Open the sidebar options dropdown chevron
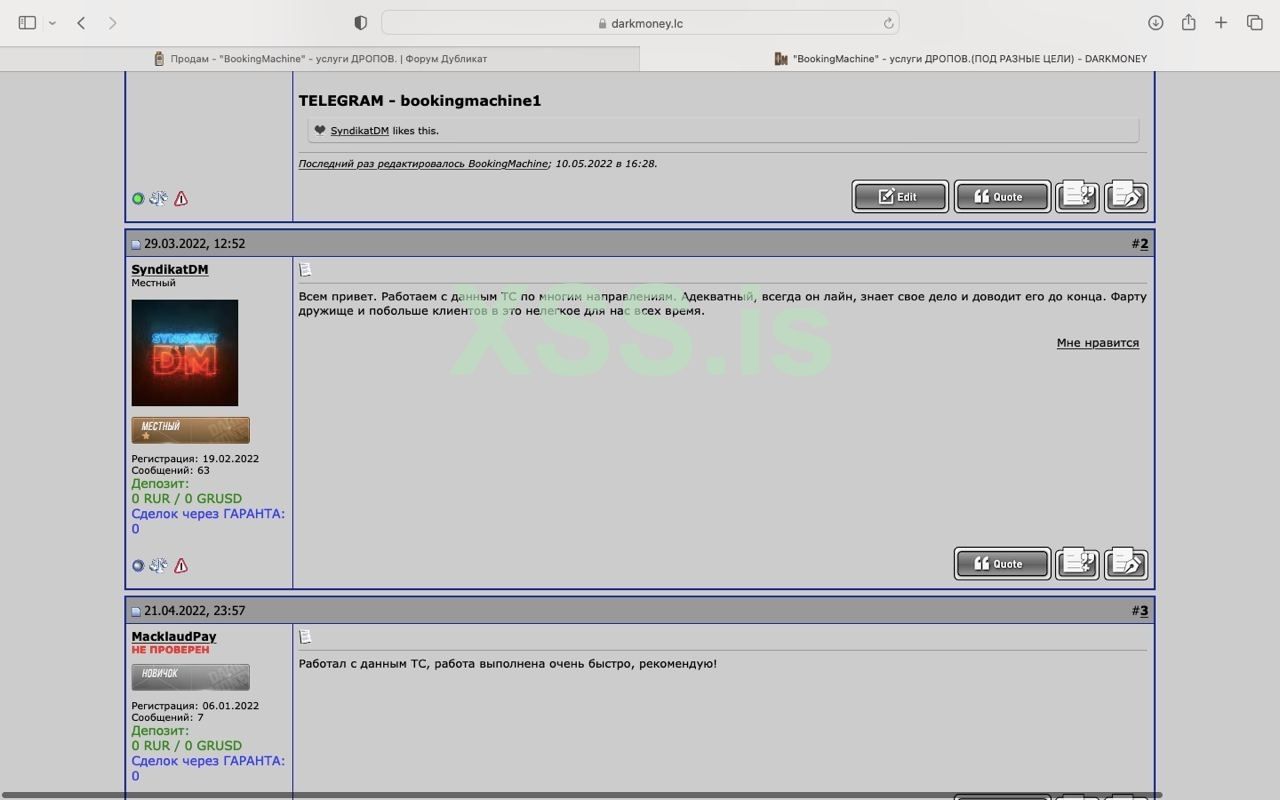Viewport: 1280px width, 800px height. click(52, 23)
